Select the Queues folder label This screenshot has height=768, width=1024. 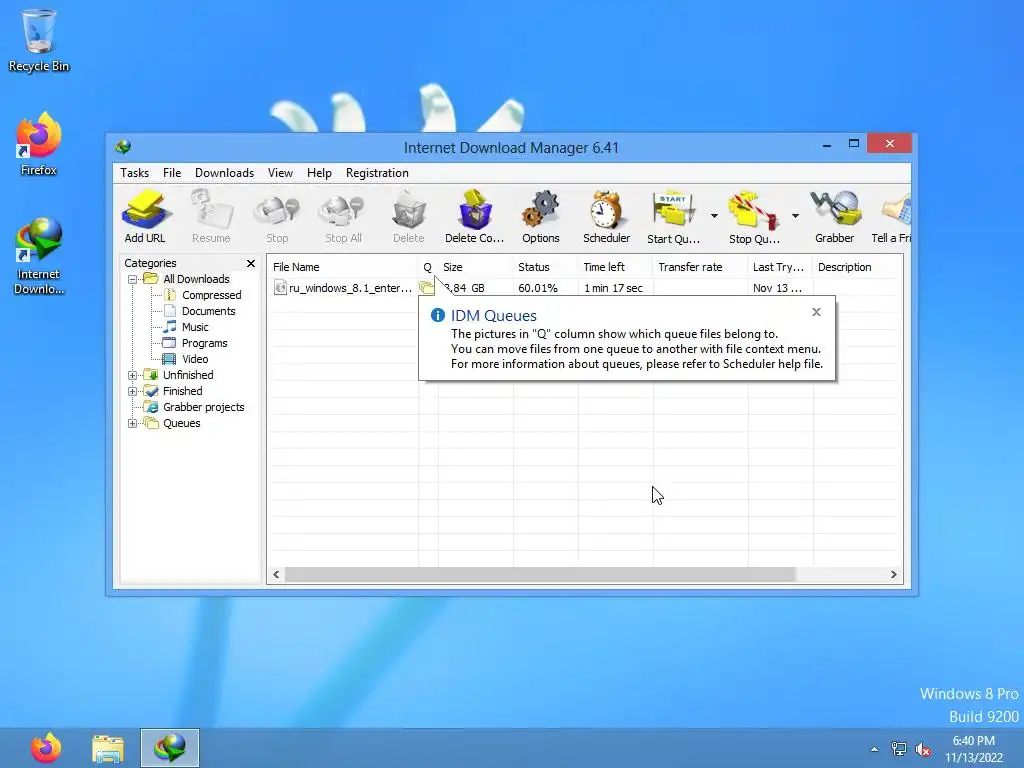pyautogui.click(x=182, y=423)
